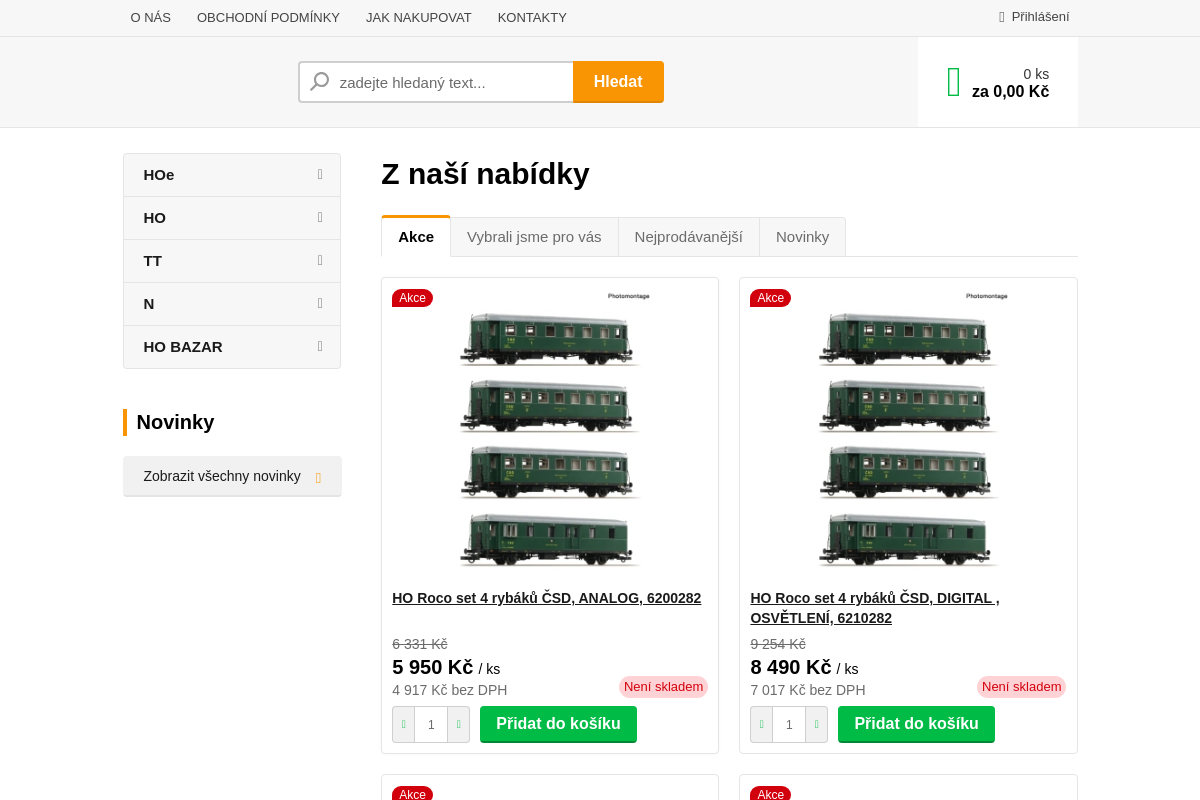Click the Akce badge on the ANALOG product
This screenshot has height=800, width=1200.
412,297
